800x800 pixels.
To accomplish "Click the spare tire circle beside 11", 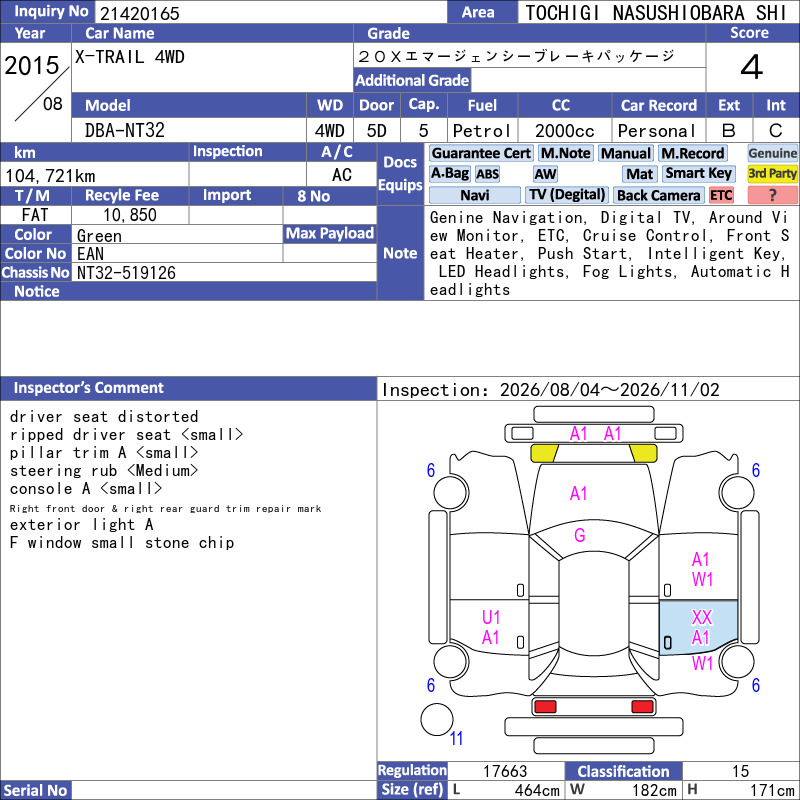I will (x=437, y=719).
